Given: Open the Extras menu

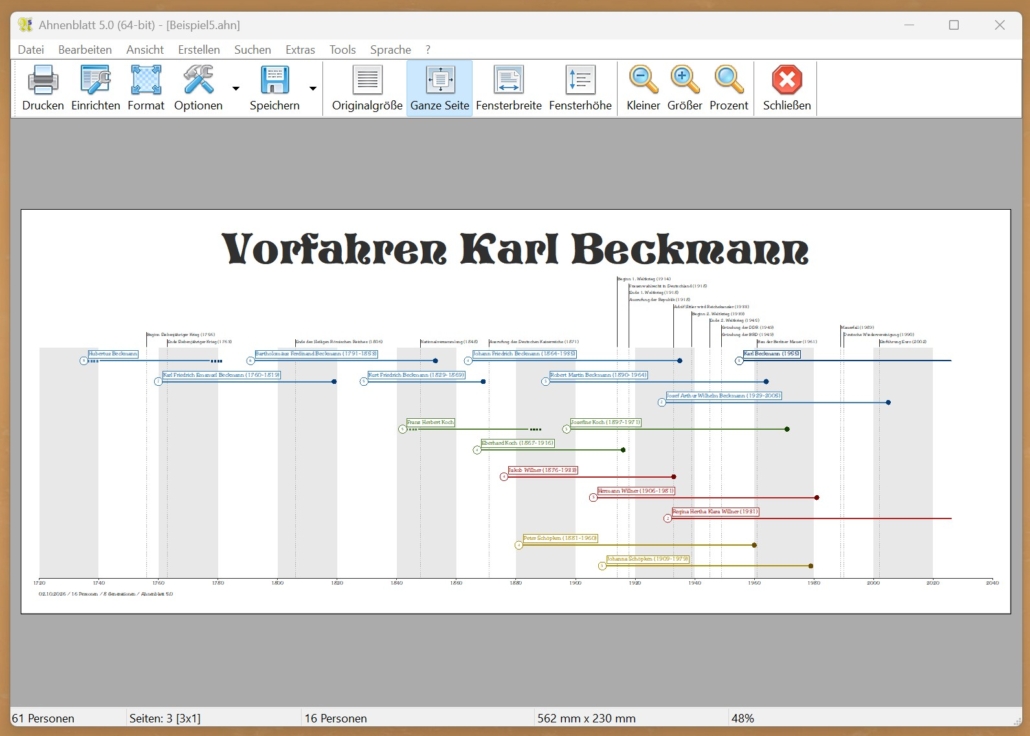Looking at the screenshot, I should pos(300,49).
